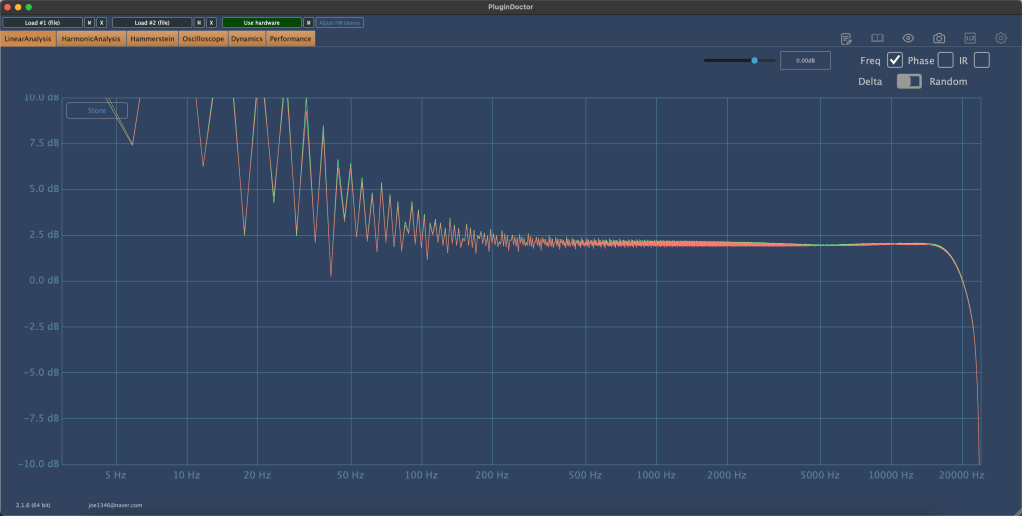Toggle the Delta/Random switch
This screenshot has width=1022, height=516.
click(909, 82)
